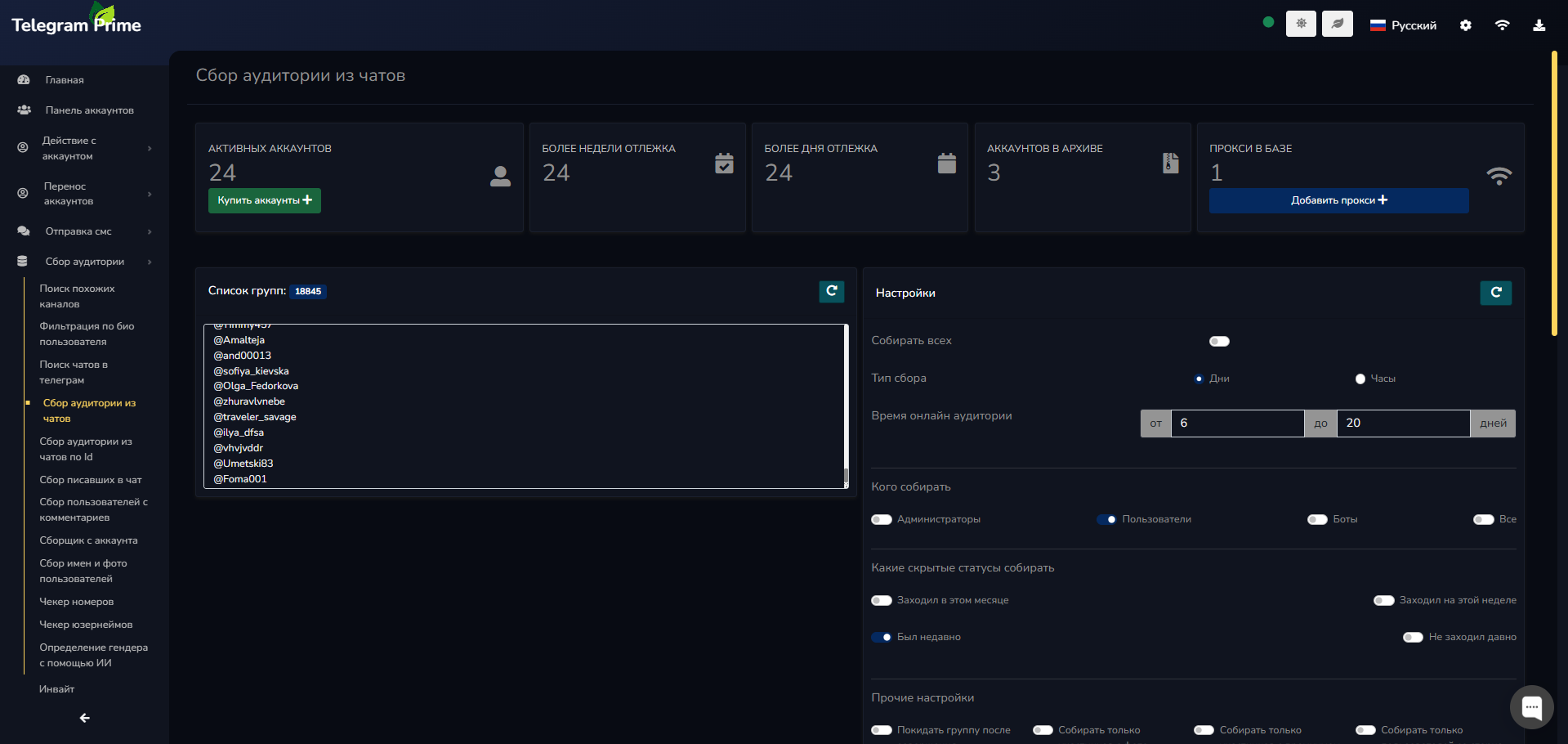Viewport: 1568px width, 744px height.
Task: Expand the 'Отправка смс' menu
Action: 84,231
